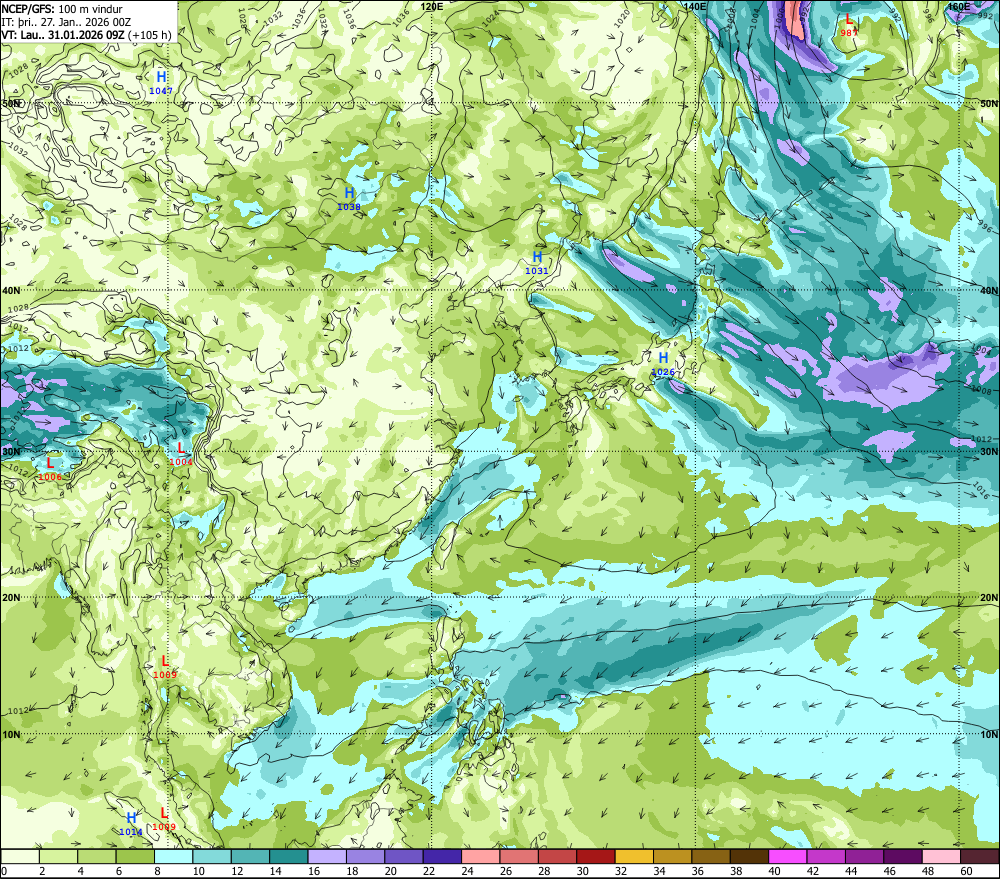Viewport: 1000px width, 879px height.
Task: Select the L 1009 marker beside H 1014
Action: point(164,818)
